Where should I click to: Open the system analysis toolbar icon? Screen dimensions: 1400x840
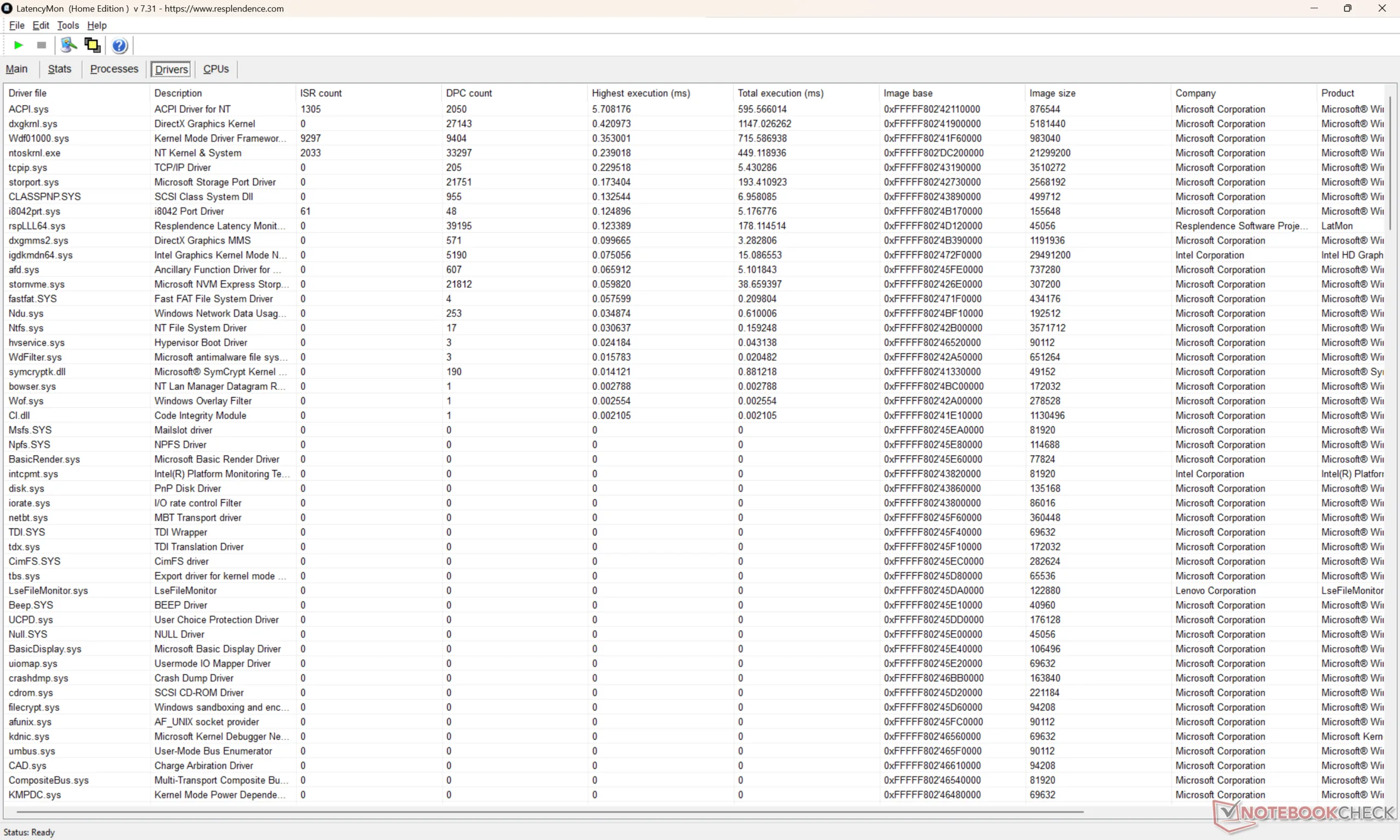tap(68, 45)
